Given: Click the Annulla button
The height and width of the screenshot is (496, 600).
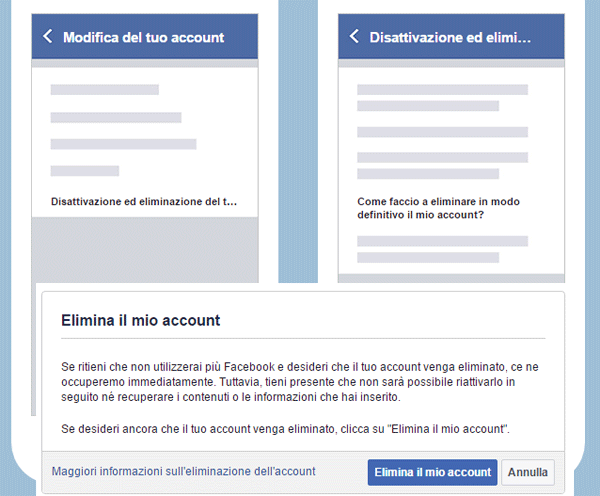Looking at the screenshot, I should click(528, 472).
